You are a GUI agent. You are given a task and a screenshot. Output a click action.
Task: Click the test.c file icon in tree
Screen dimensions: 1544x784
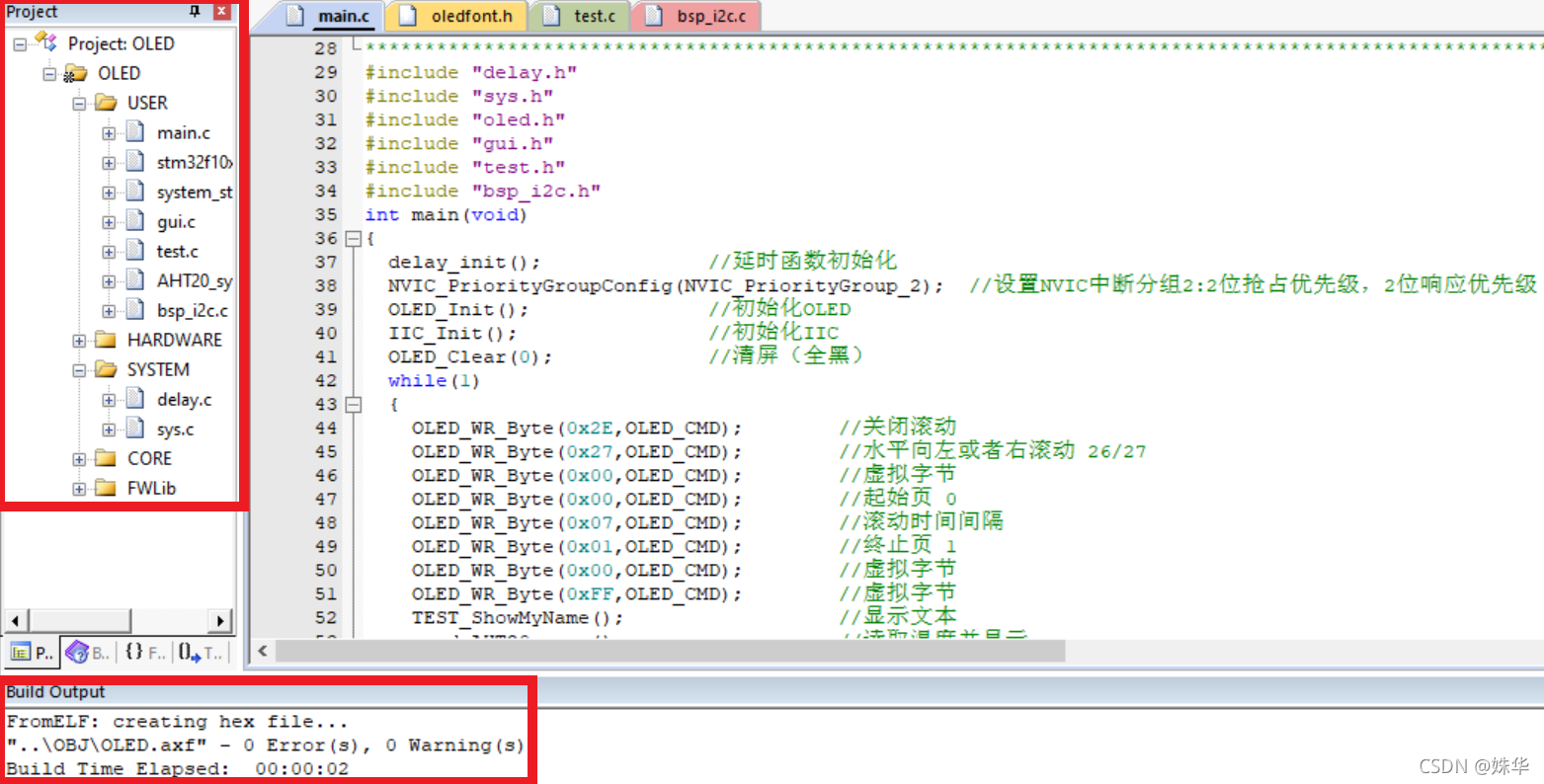(x=135, y=251)
